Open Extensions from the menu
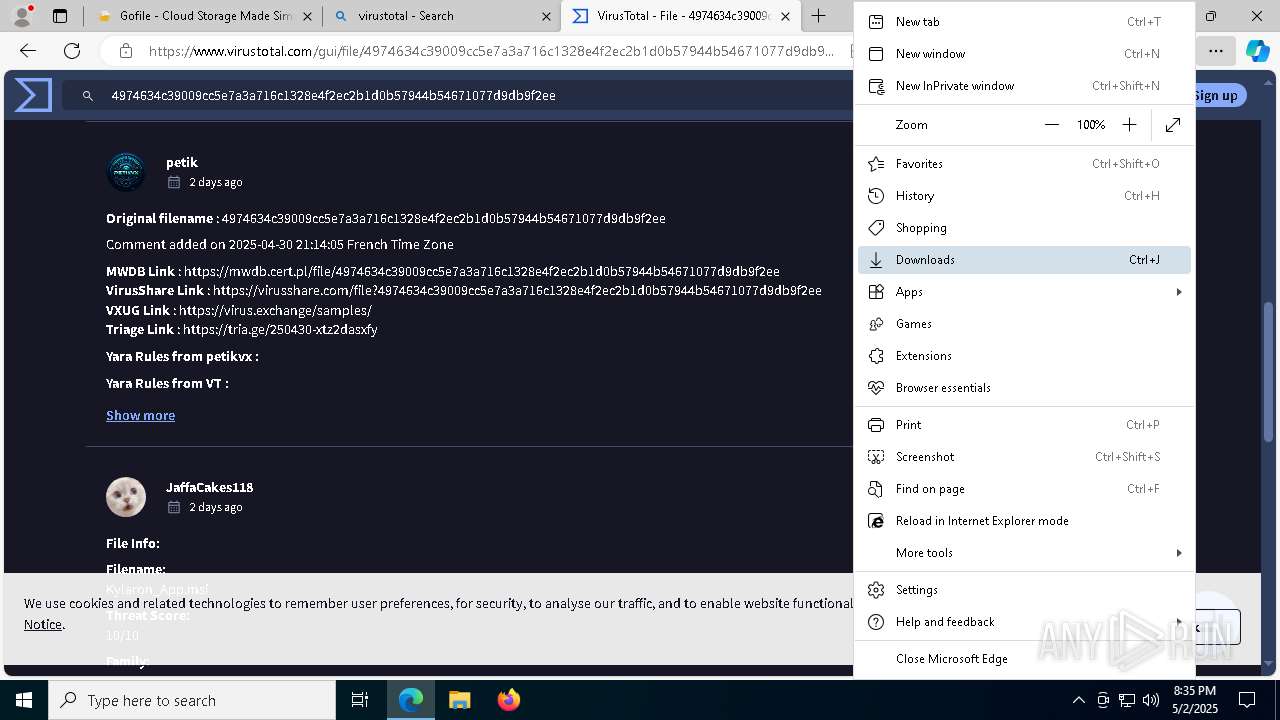This screenshot has width=1280, height=720. (x=1024, y=356)
